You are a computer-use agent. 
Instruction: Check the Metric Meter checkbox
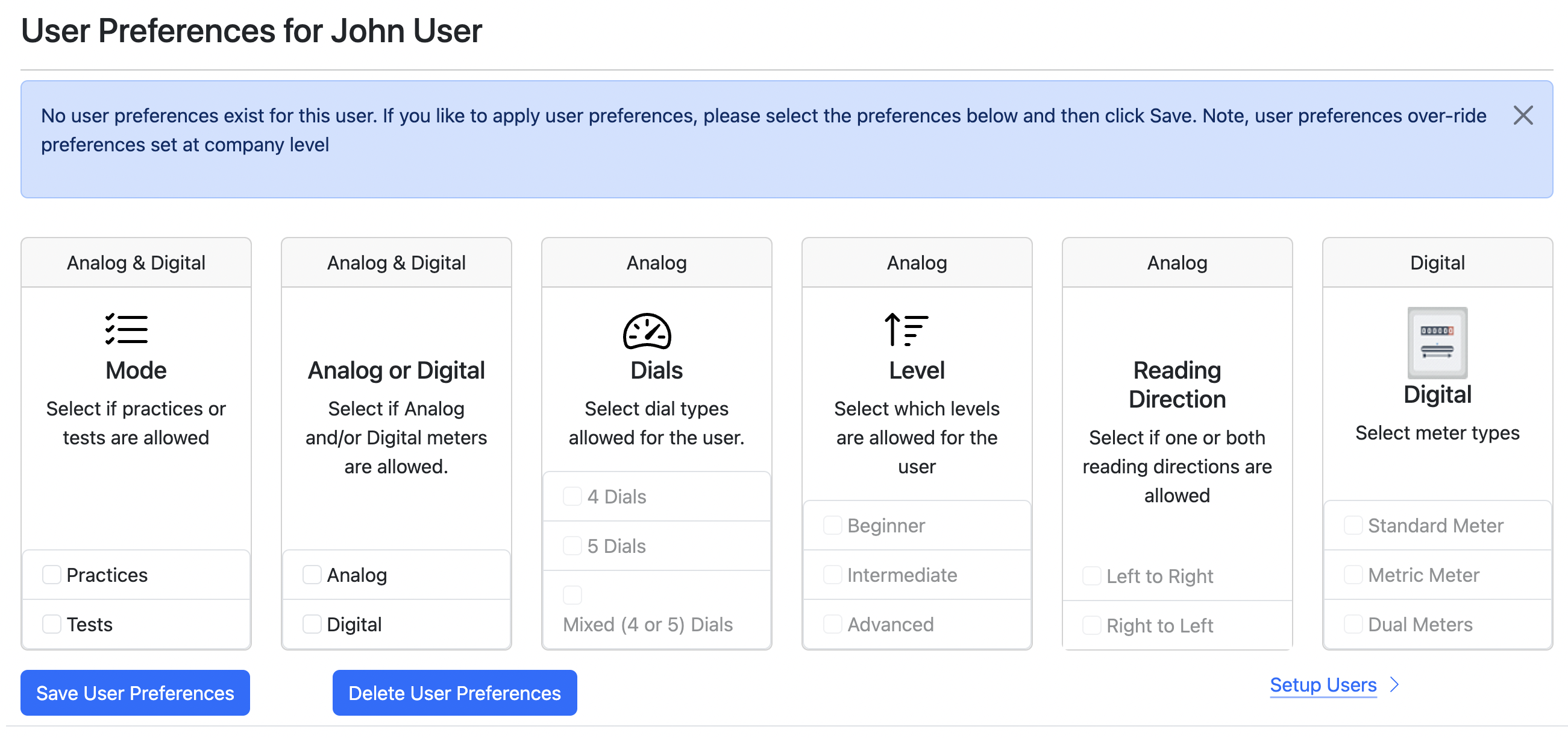(x=1352, y=574)
